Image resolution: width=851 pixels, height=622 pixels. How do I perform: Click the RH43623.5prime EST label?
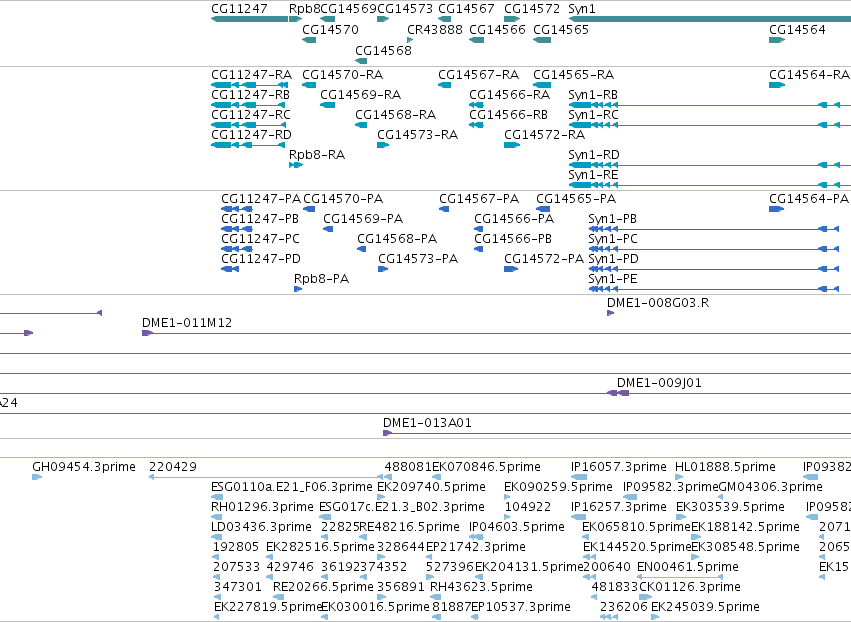click(481, 587)
